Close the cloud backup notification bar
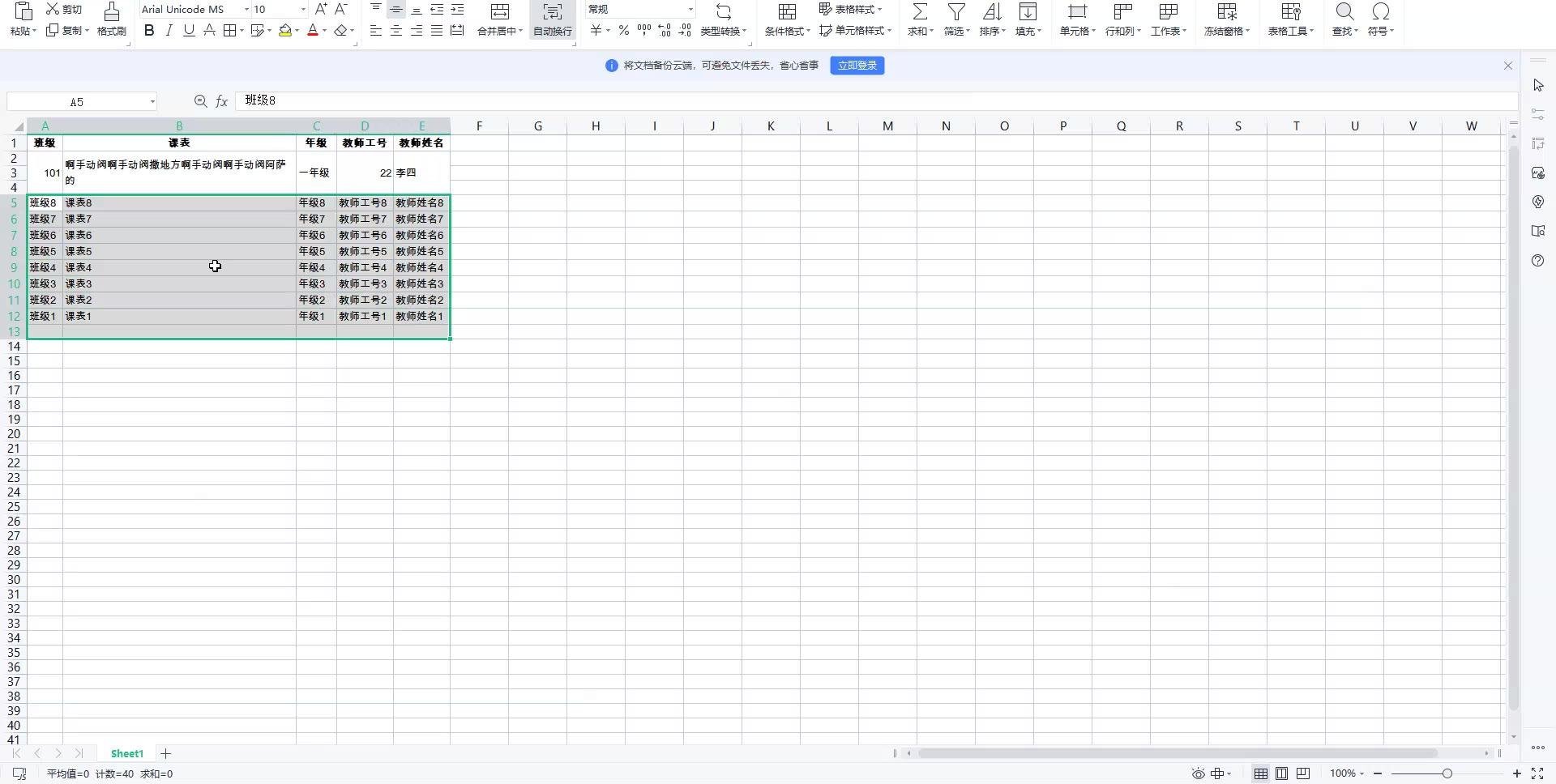Screen dimensions: 1556x784 tap(1508, 66)
